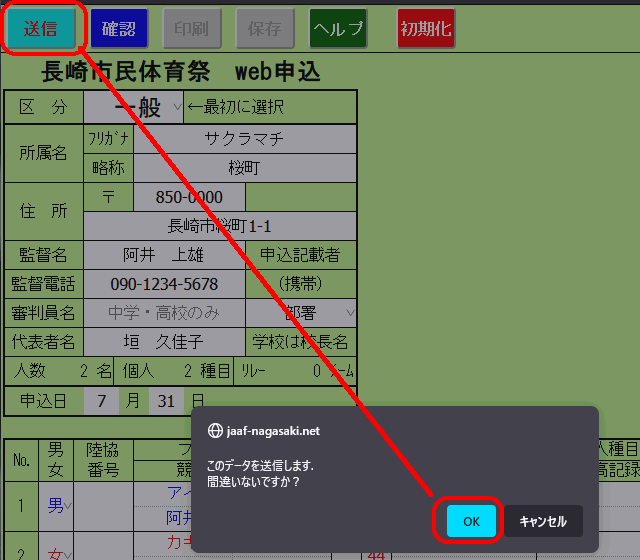Confirm the send dialog with OK
640x560 pixels.
point(471,521)
